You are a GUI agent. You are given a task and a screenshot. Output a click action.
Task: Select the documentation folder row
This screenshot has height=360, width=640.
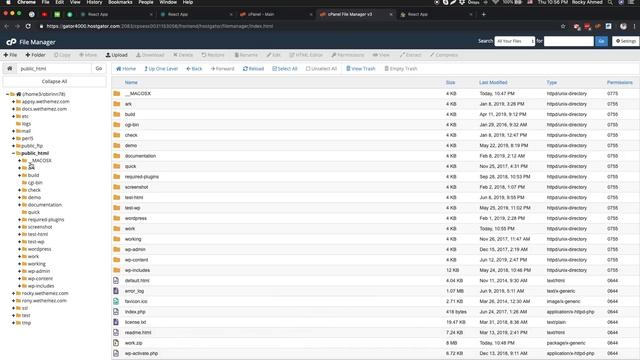tap(376, 156)
